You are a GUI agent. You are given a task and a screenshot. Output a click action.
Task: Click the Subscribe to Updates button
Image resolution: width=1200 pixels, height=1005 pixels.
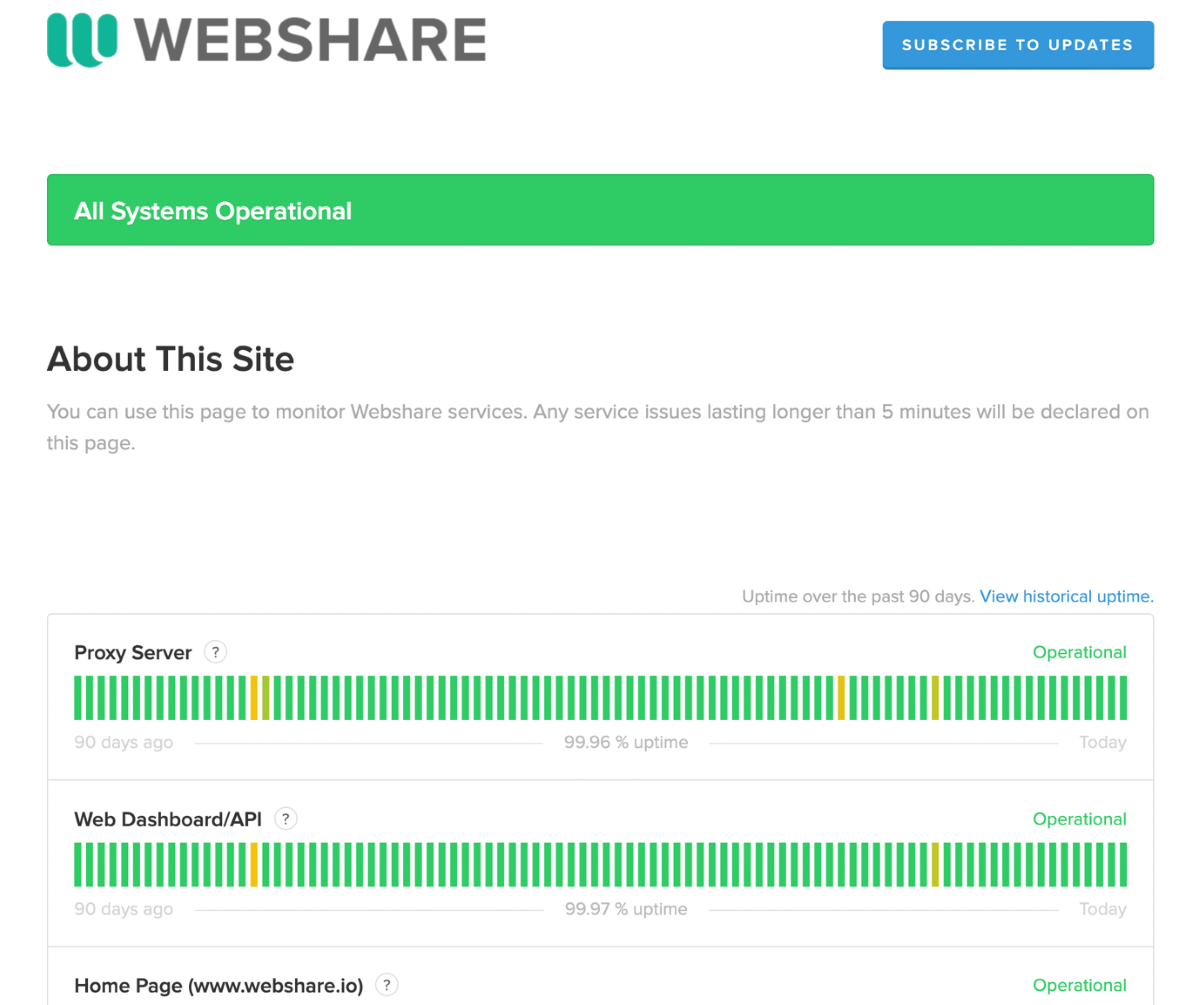(x=1018, y=45)
